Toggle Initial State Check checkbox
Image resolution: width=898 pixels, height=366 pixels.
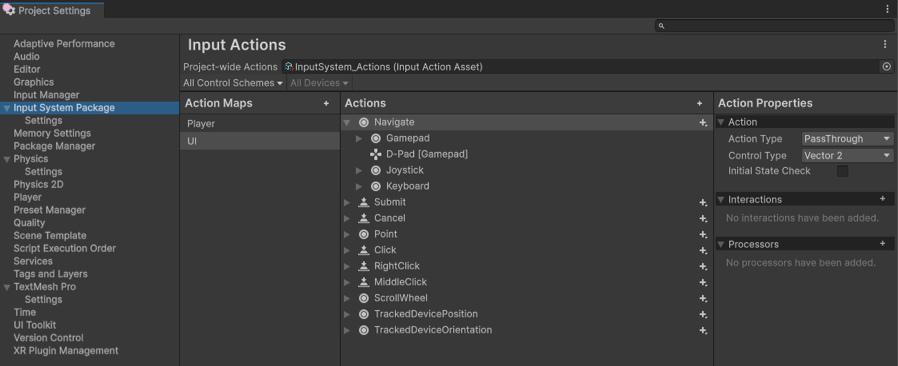click(x=842, y=171)
